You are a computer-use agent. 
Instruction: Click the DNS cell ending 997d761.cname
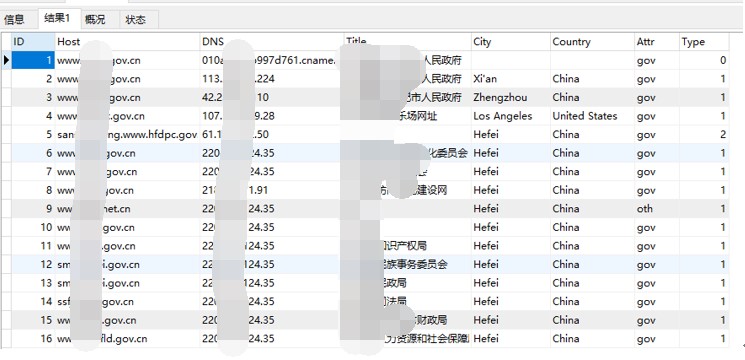click(272, 60)
